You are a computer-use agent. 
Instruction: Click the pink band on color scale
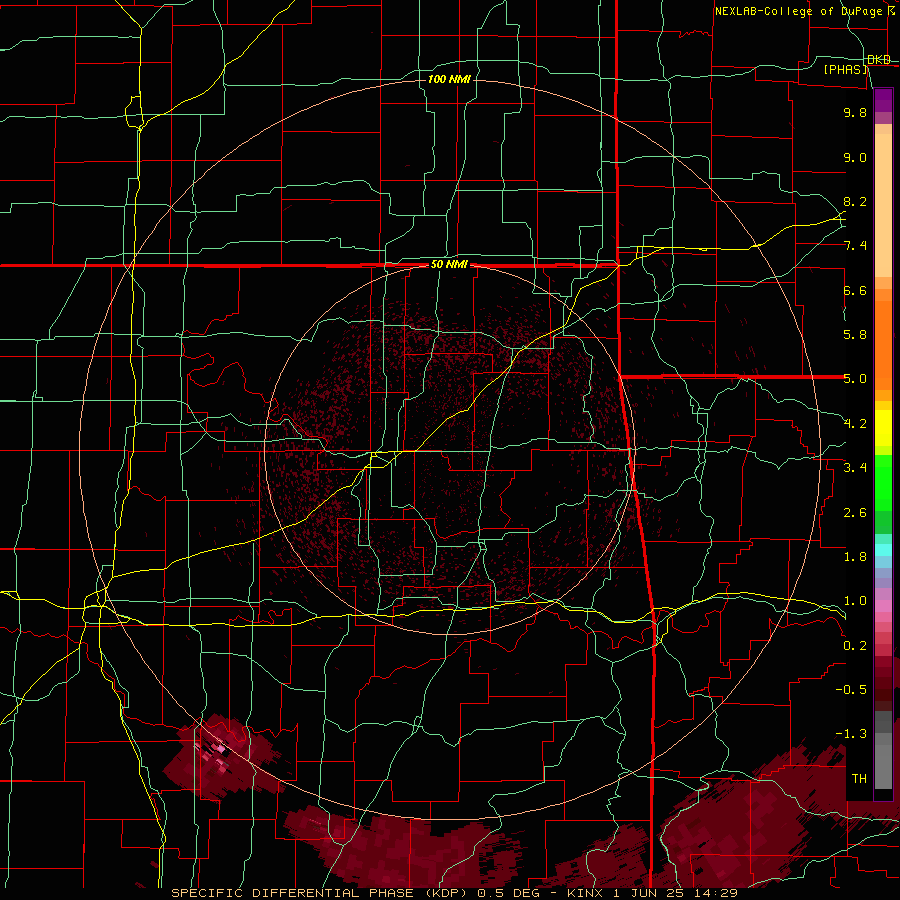[x=883, y=606]
